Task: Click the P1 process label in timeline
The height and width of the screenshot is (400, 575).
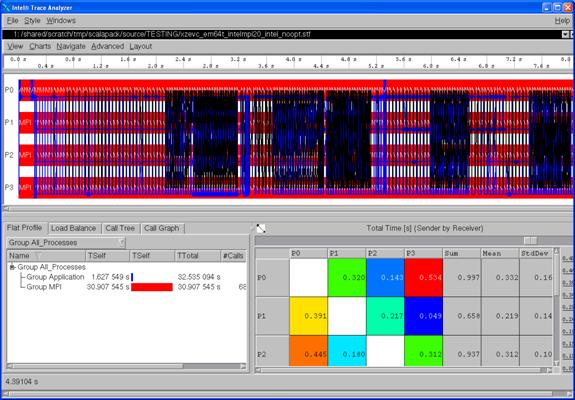Action: pos(9,122)
